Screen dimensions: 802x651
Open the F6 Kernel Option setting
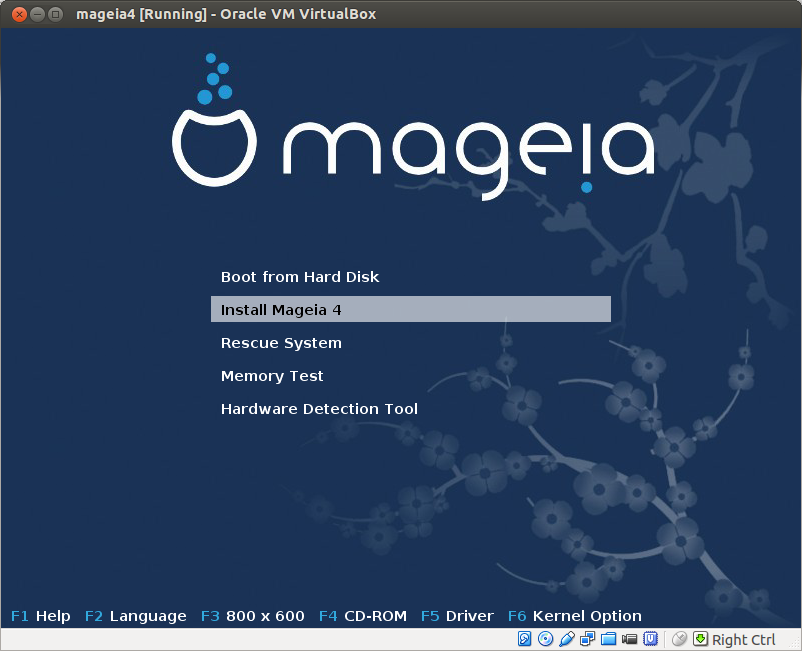click(x=575, y=616)
